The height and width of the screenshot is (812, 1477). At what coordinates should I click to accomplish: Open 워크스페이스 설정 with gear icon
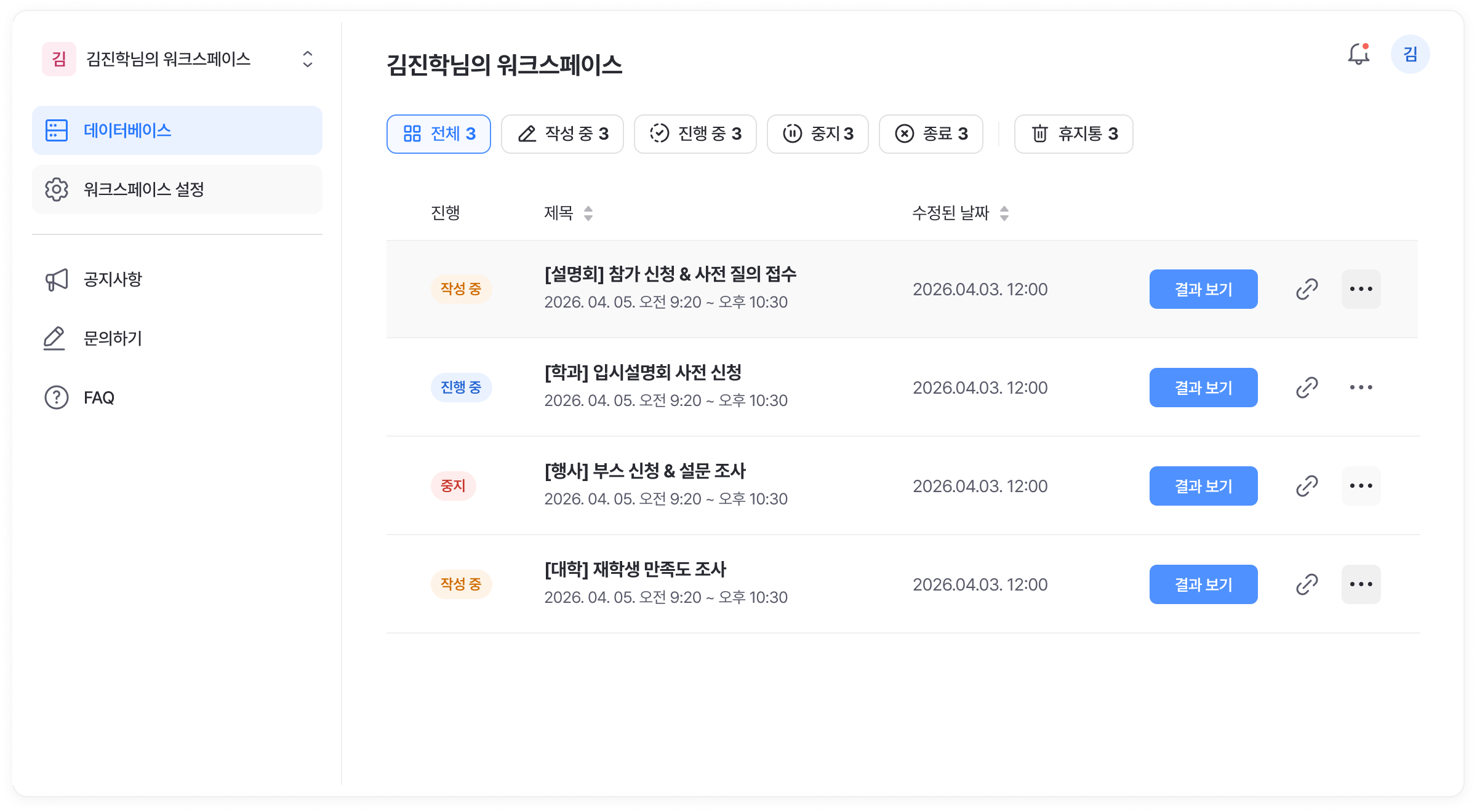(177, 189)
